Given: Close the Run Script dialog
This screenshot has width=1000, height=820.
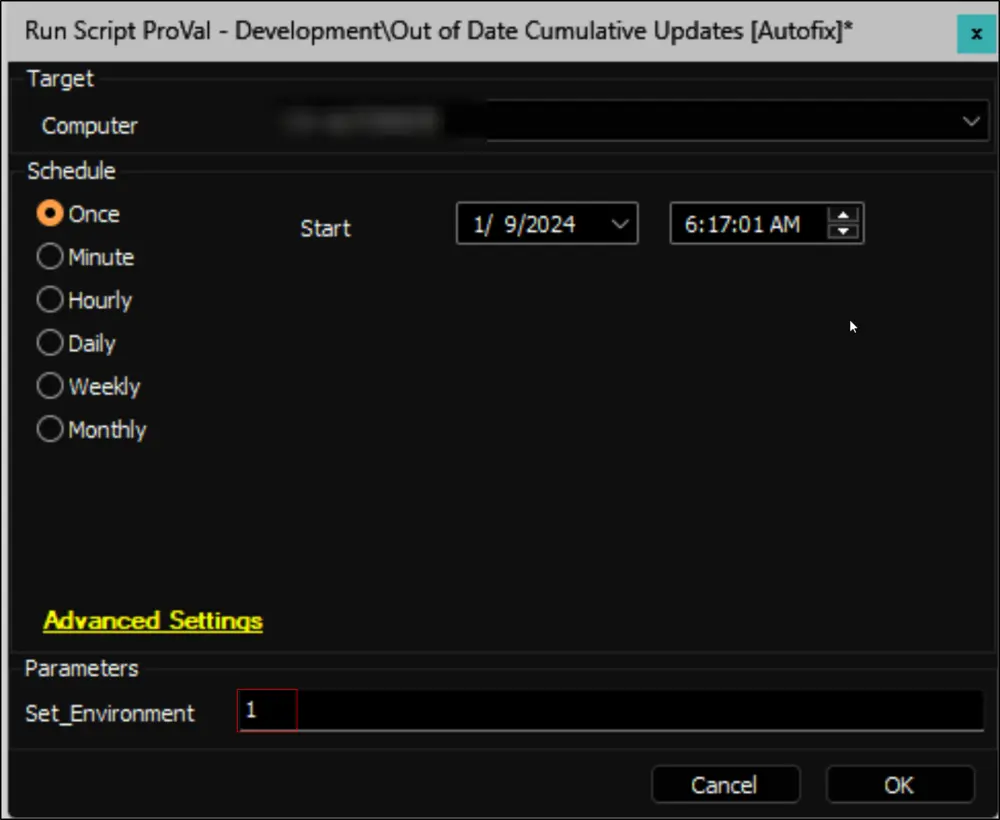Looking at the screenshot, I should pos(976,34).
